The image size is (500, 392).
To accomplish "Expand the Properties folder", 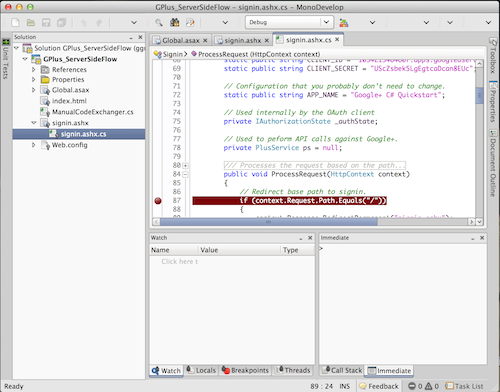I will tap(33, 80).
